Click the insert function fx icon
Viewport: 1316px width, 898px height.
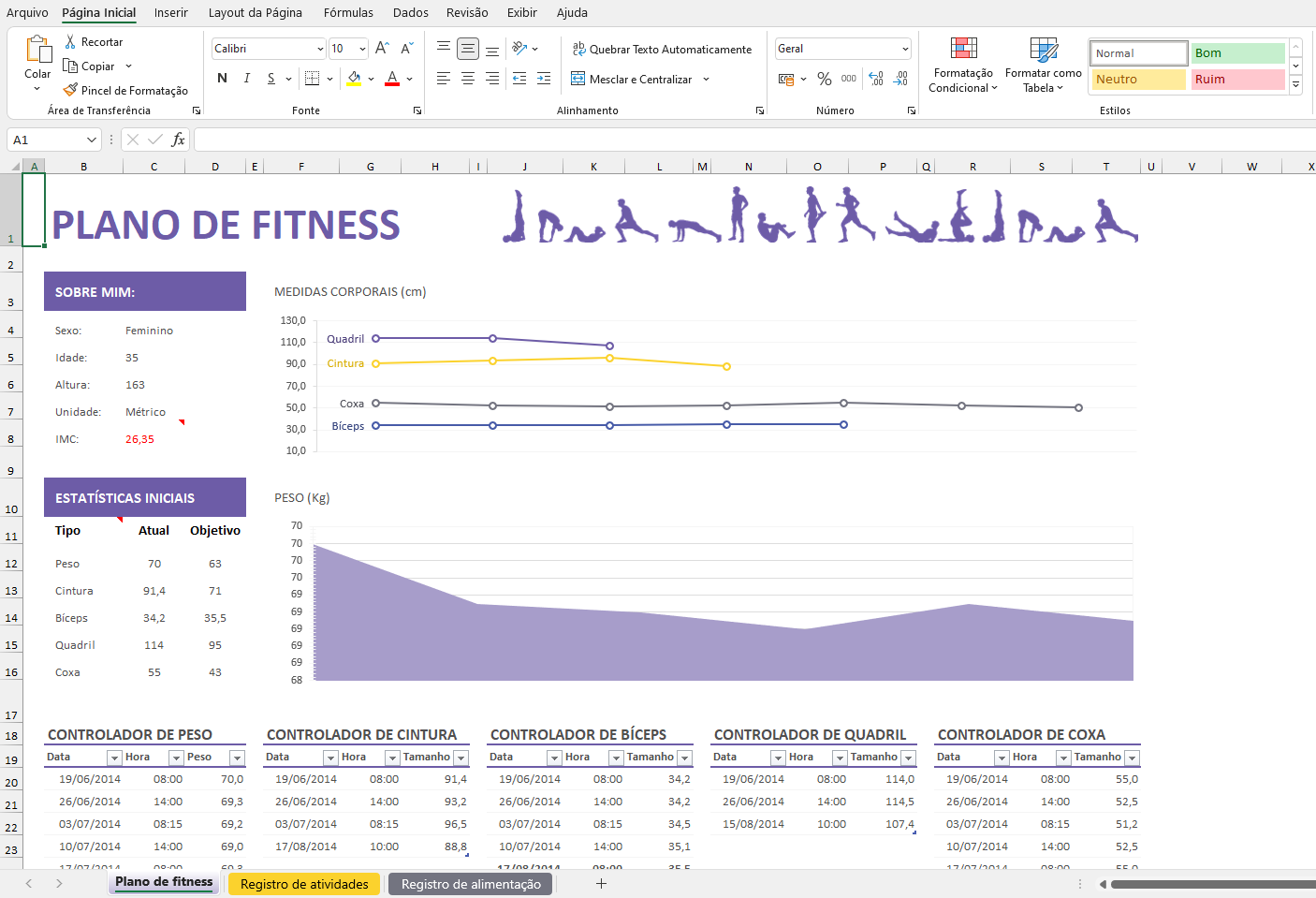point(178,140)
